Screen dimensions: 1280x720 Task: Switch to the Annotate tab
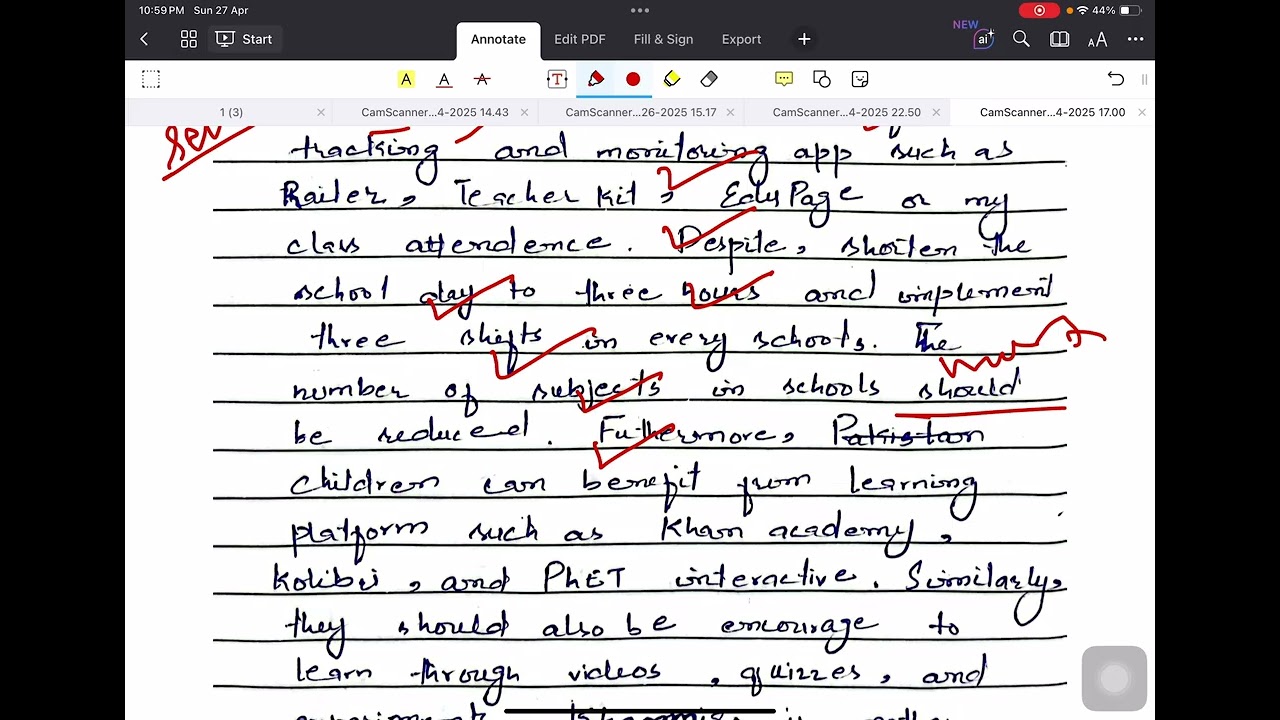point(498,39)
